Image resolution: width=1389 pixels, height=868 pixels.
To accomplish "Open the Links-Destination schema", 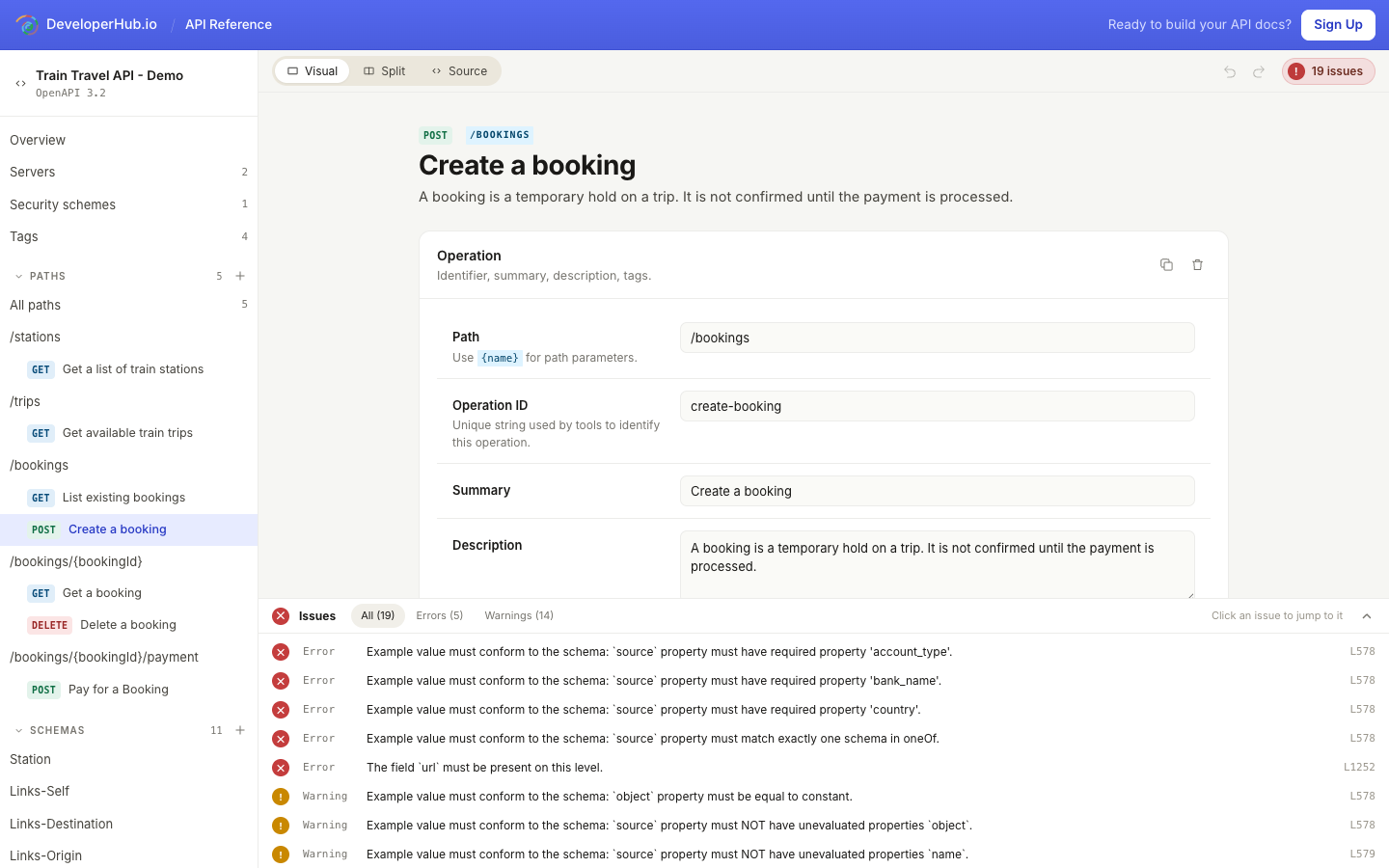I will 128,824.
